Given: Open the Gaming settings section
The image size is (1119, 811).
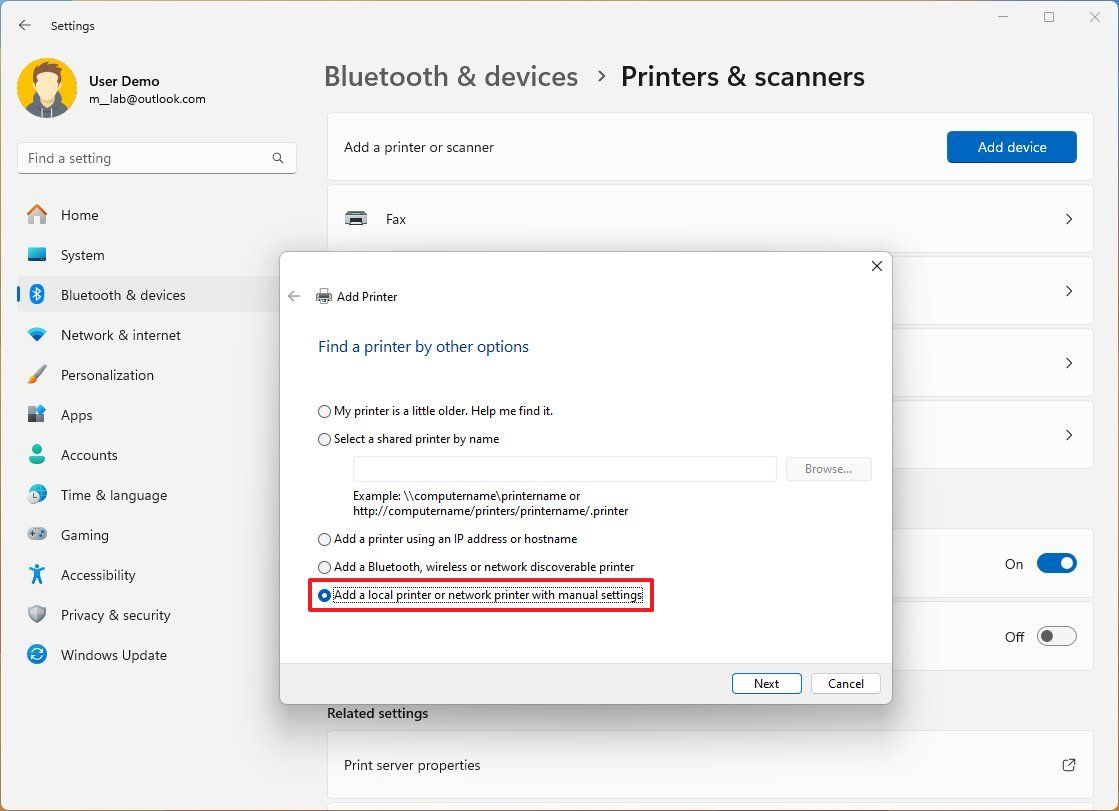Looking at the screenshot, I should click(84, 535).
